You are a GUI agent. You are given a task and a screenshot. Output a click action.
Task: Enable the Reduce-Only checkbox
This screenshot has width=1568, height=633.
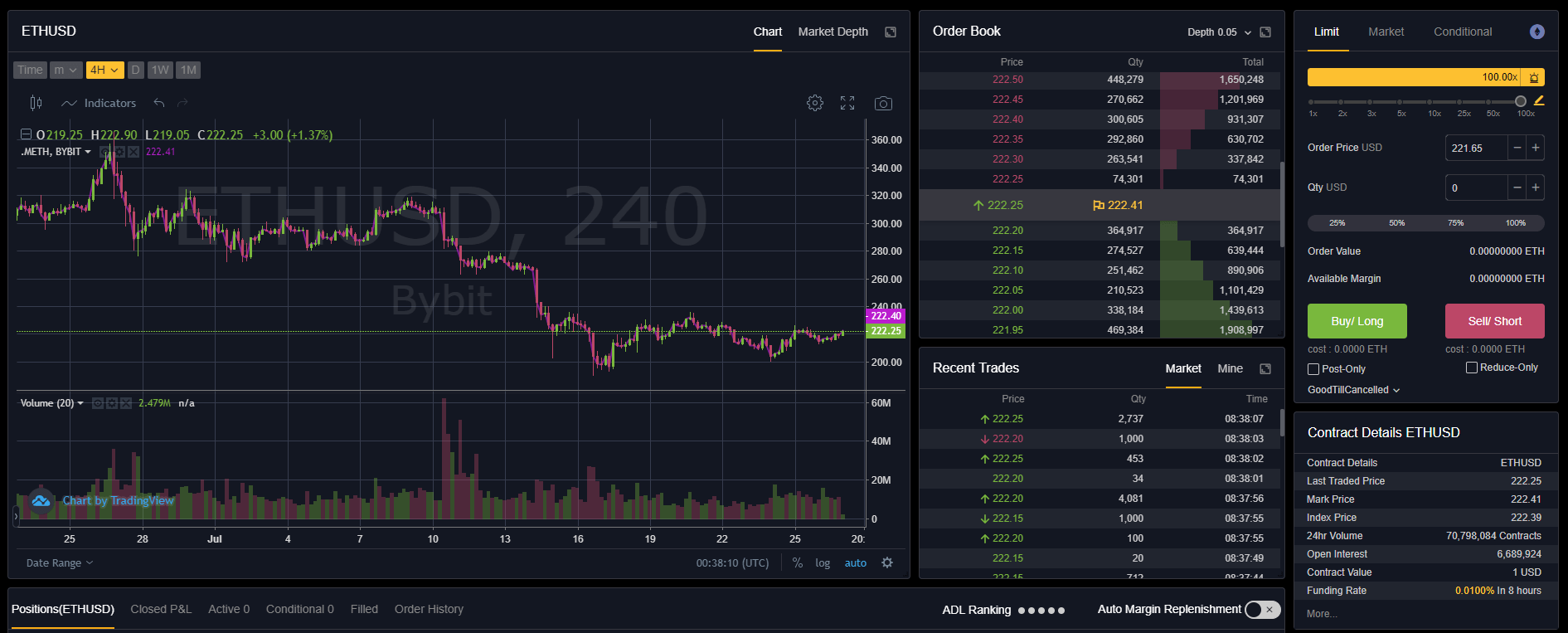[1472, 368]
